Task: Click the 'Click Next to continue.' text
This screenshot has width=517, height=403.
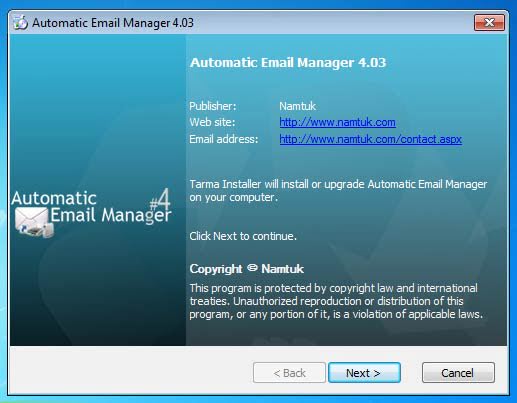Action: pyautogui.click(x=243, y=236)
